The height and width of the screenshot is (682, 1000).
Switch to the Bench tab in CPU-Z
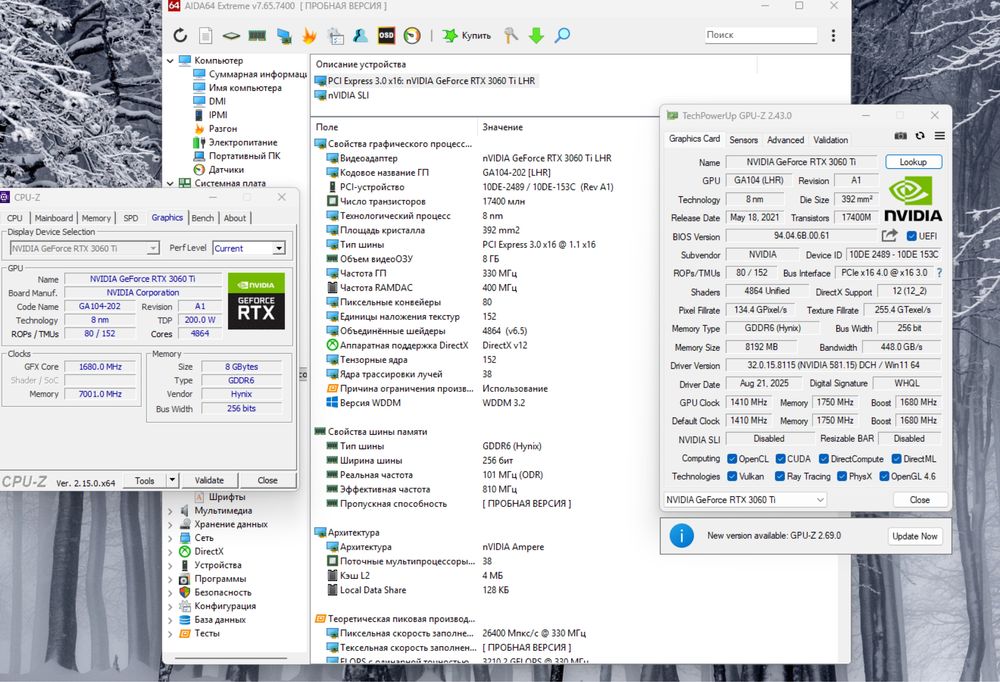(x=203, y=218)
